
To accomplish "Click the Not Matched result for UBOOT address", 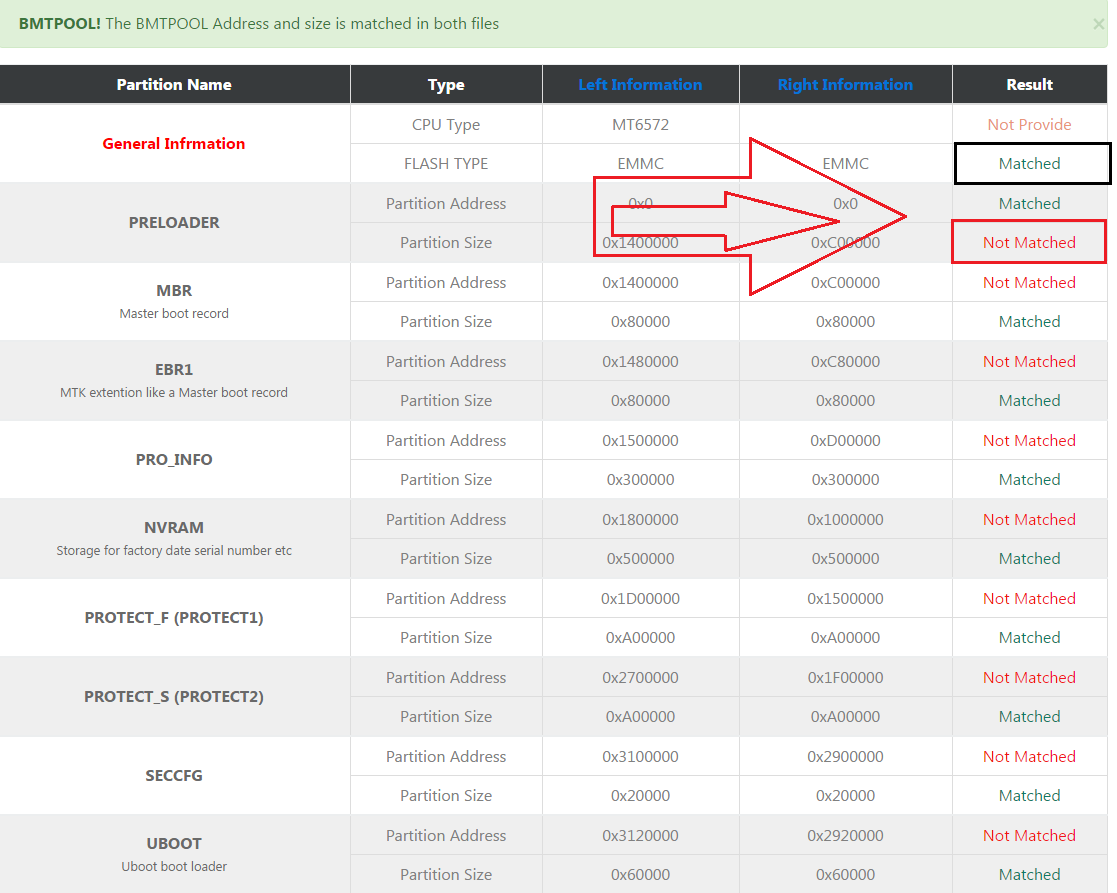I will pyautogui.click(x=1029, y=836).
